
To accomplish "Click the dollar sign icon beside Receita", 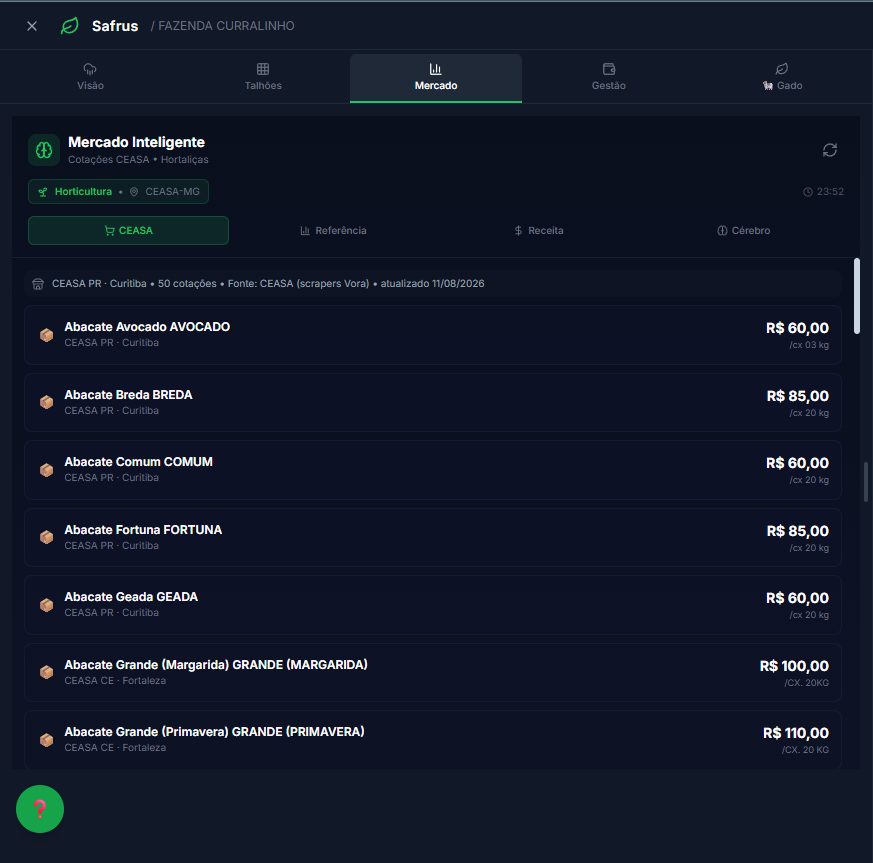I will [518, 231].
